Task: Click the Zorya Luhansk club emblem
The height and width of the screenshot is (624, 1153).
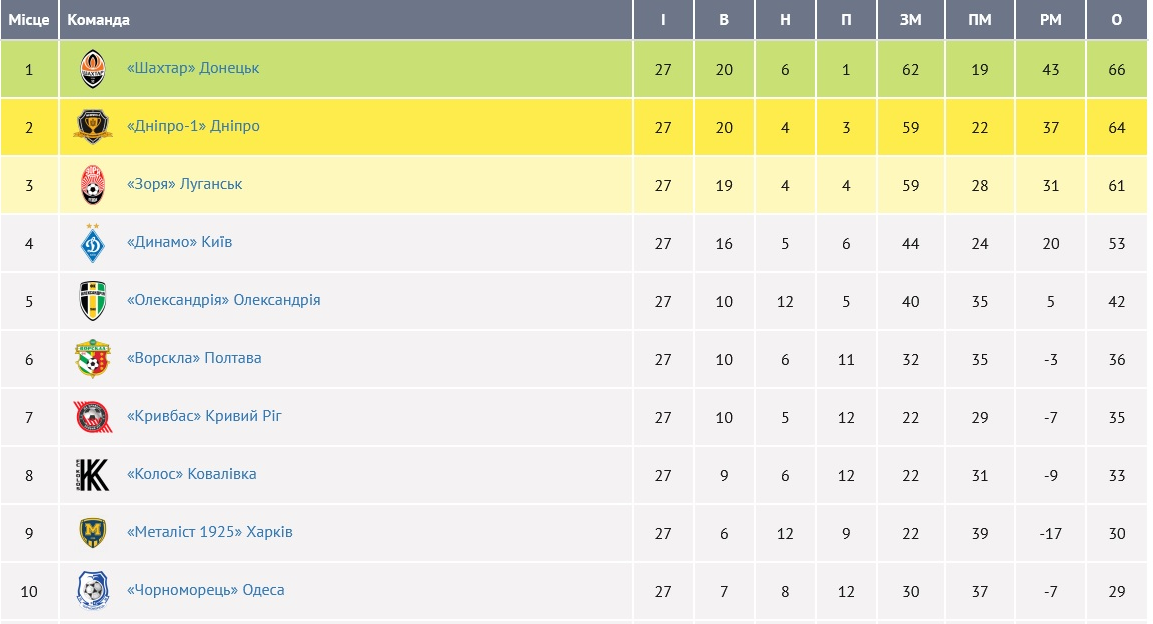Action: (93, 185)
